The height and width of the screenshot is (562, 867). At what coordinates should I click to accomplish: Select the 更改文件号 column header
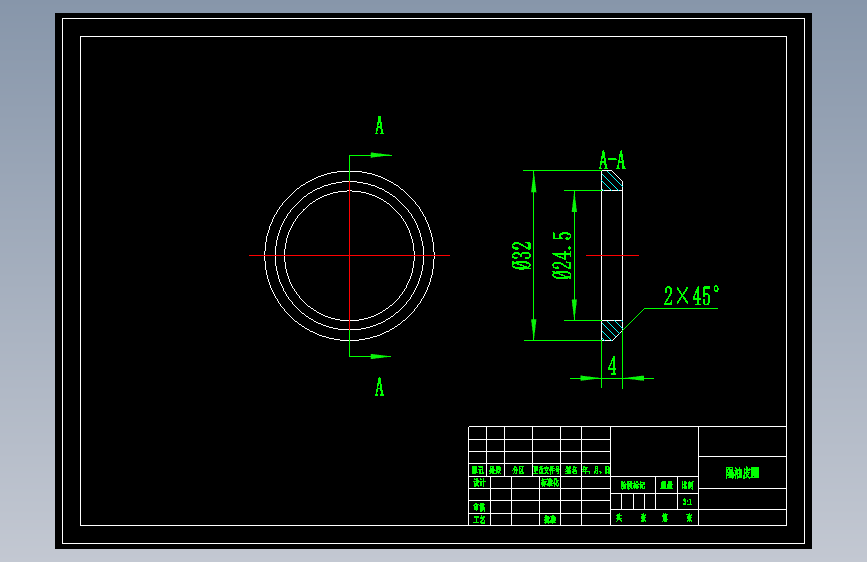pyautogui.click(x=546, y=470)
